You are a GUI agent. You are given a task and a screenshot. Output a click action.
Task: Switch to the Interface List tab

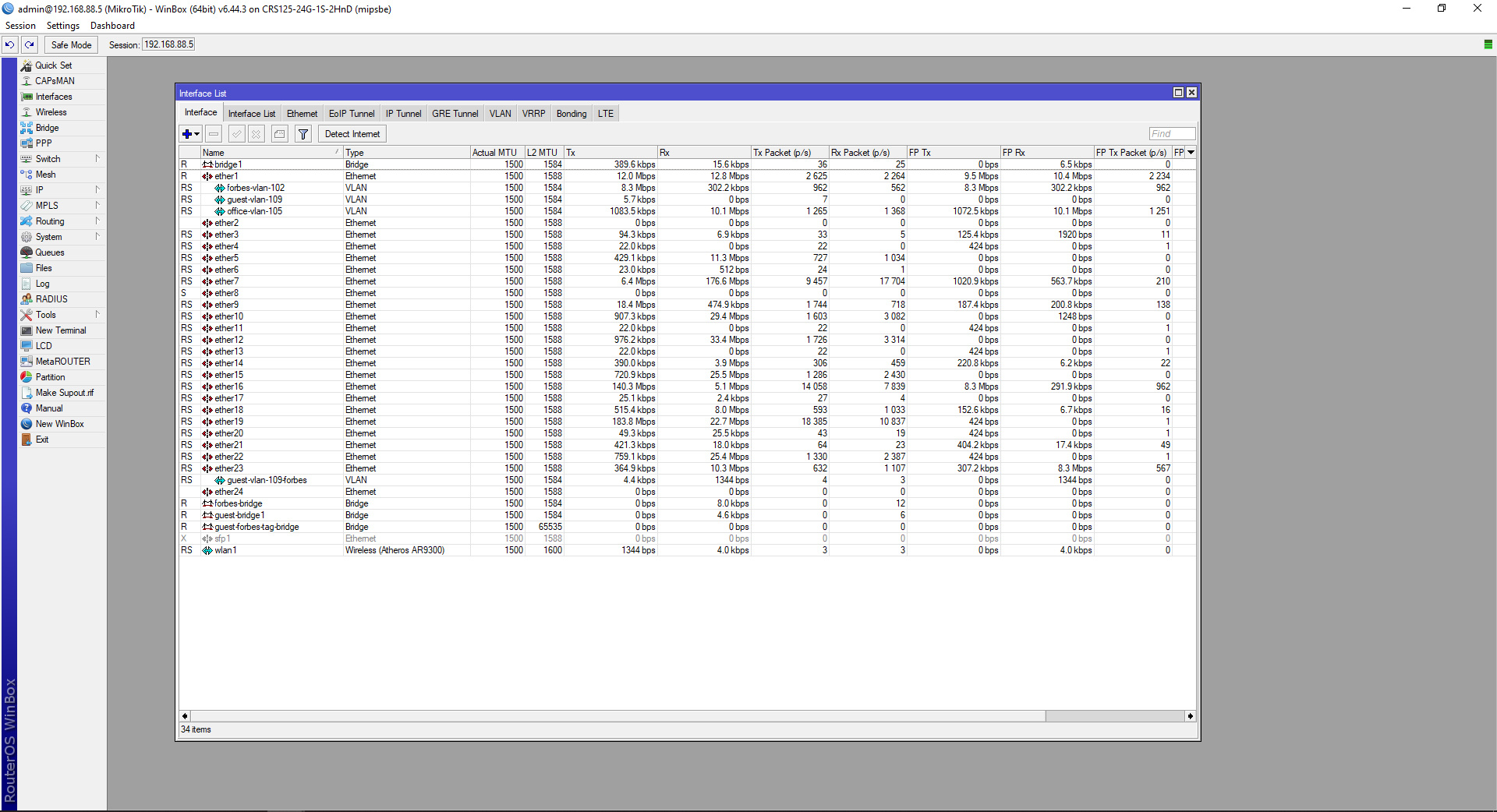252,114
